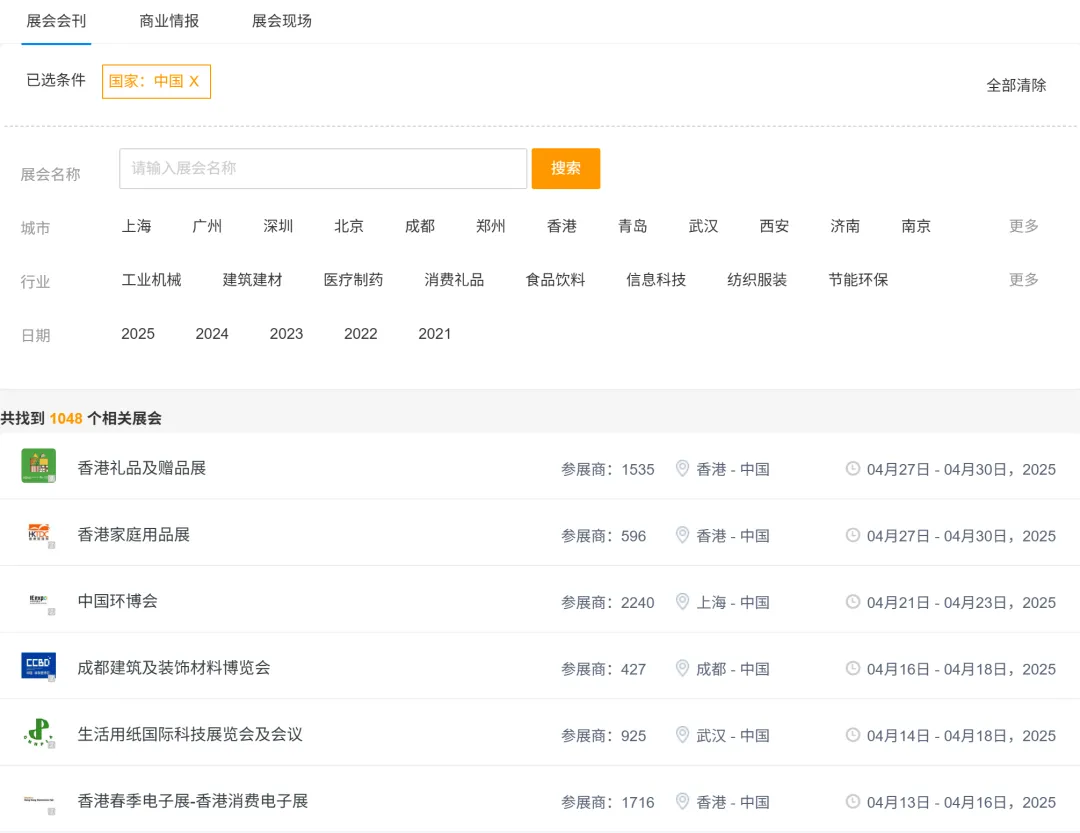Click the 香港礼品及赠品展 logo icon

39,466
